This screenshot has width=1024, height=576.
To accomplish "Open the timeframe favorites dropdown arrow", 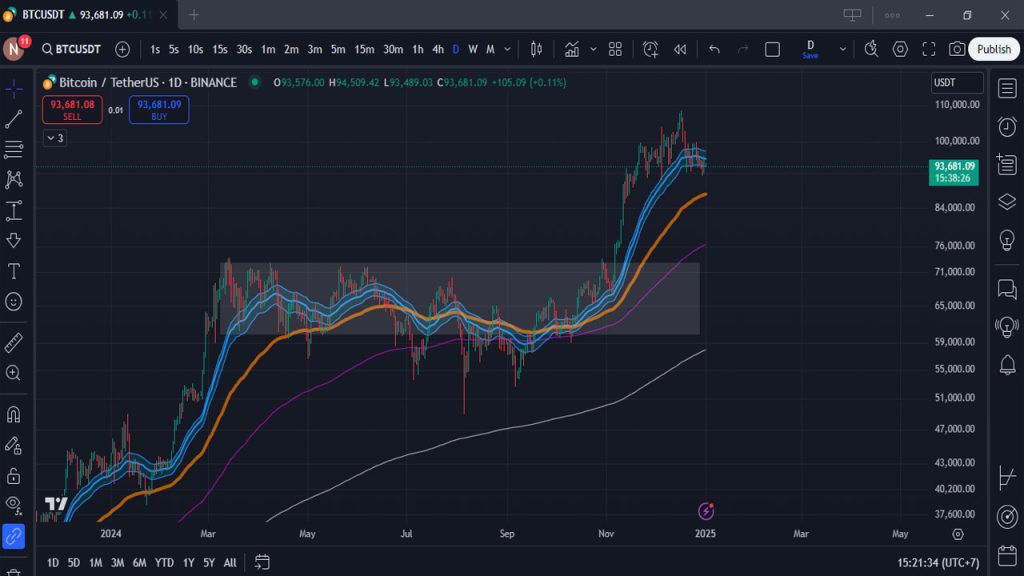I will click(x=507, y=48).
